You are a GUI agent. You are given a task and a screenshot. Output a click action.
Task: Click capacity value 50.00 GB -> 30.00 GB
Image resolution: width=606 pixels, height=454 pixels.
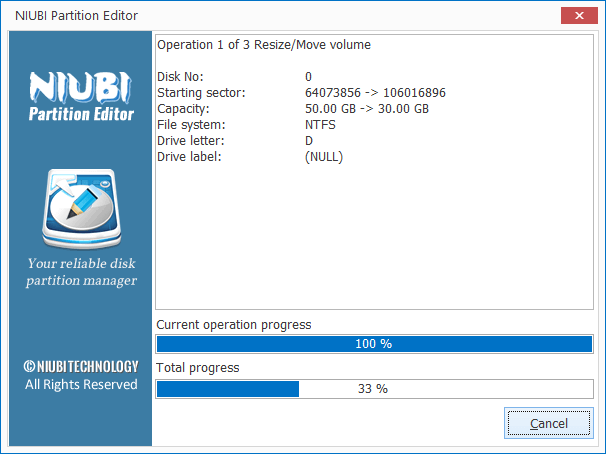pyautogui.click(x=367, y=109)
